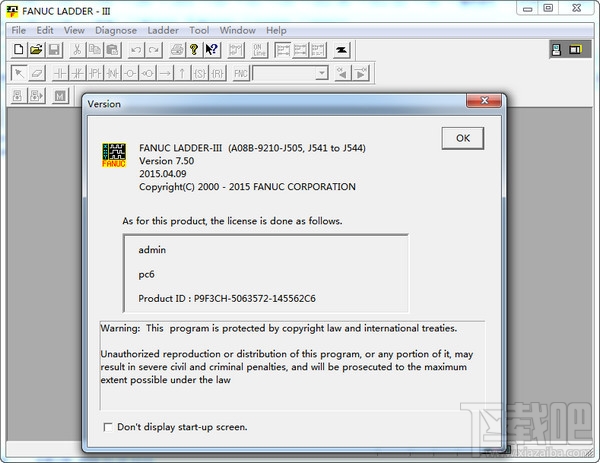Click the '2015.04.09' date text

(163, 174)
